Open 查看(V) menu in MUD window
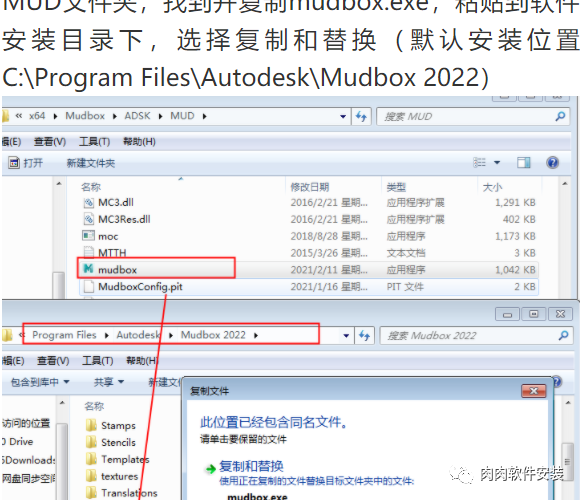The image size is (582, 500). pos(50,142)
